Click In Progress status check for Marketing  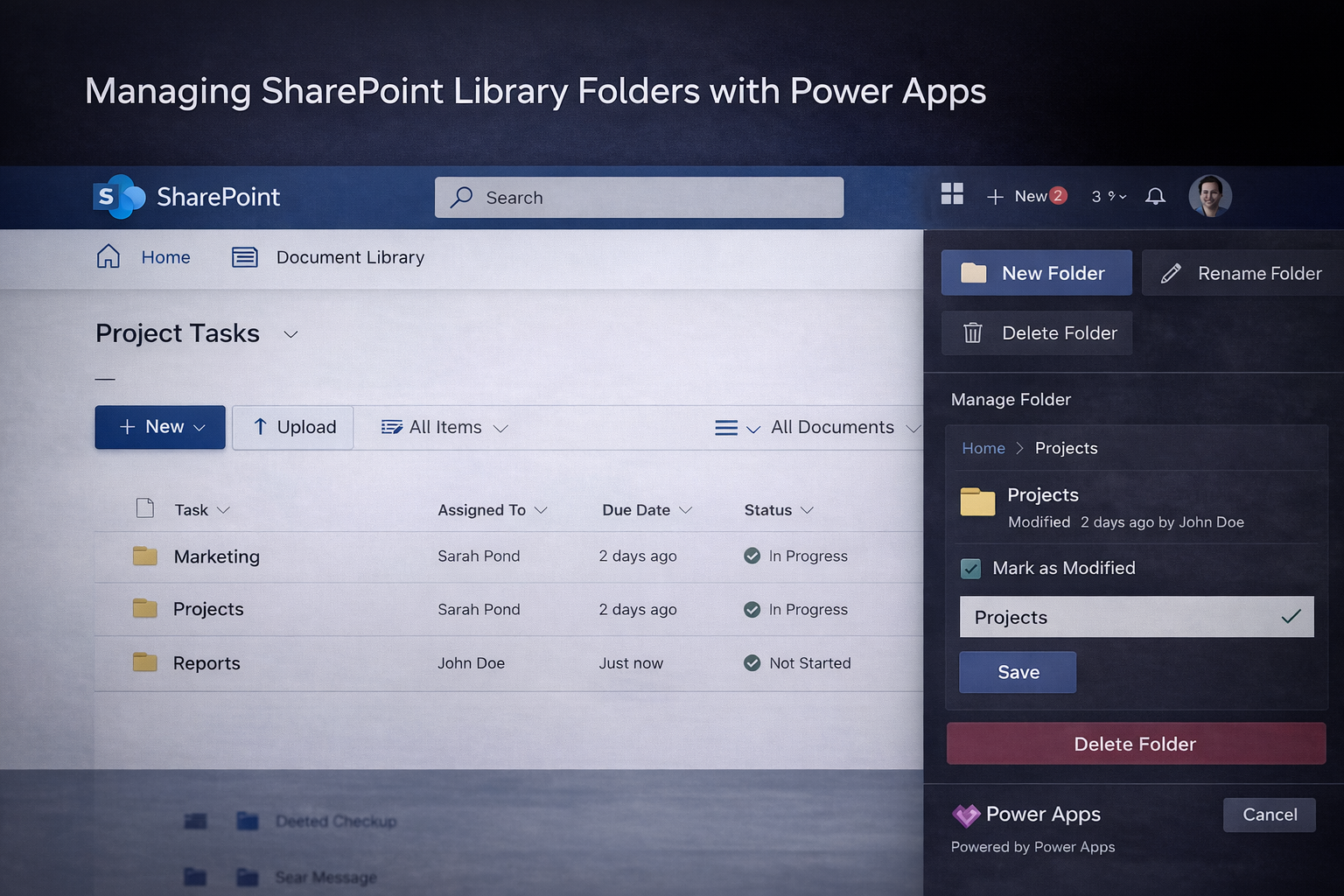752,556
